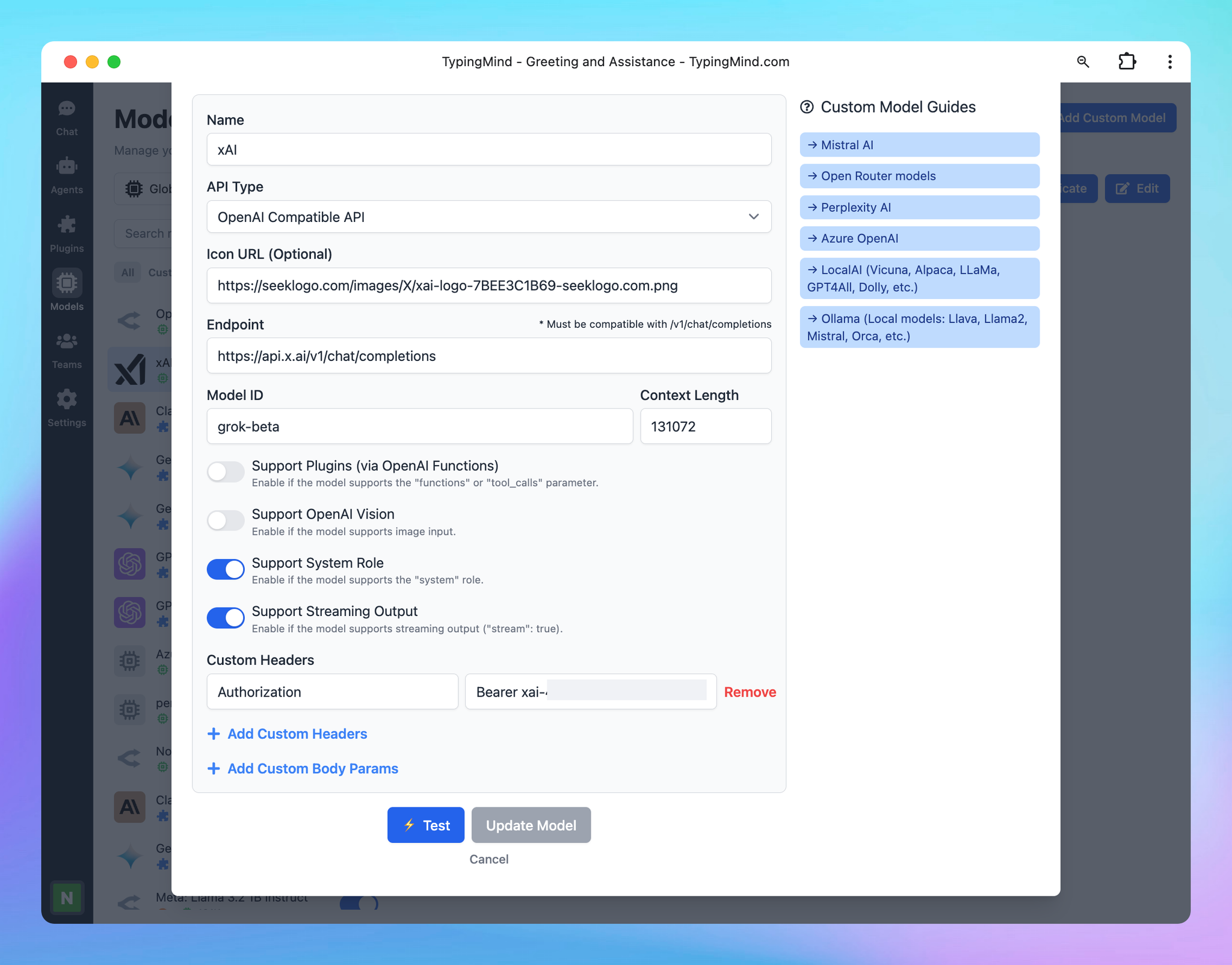
Task: Remove the Authorization custom header
Action: 750,692
